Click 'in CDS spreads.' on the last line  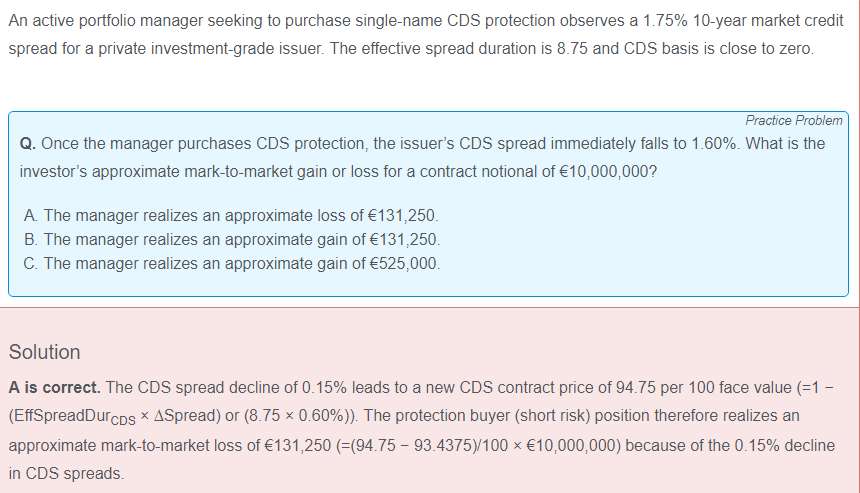coord(67,473)
